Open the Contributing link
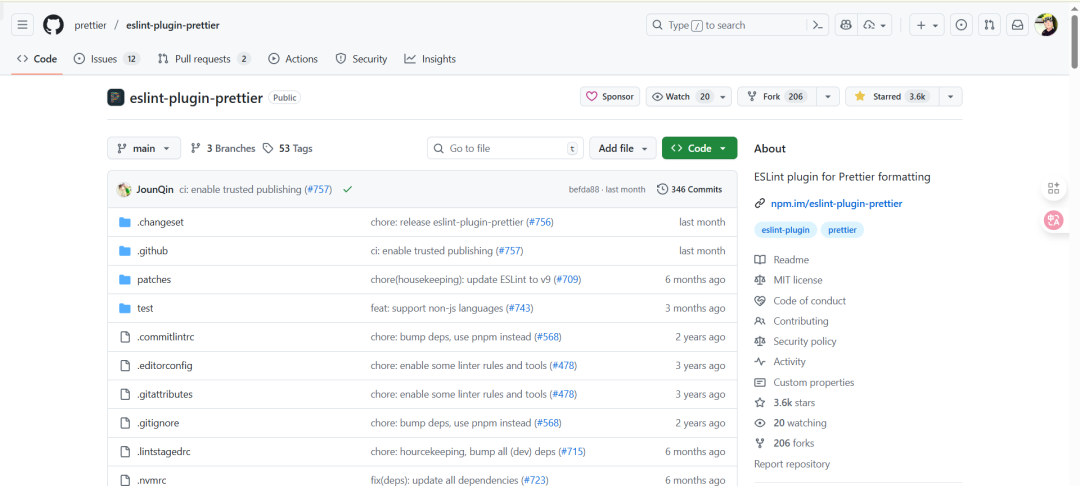 (791, 321)
